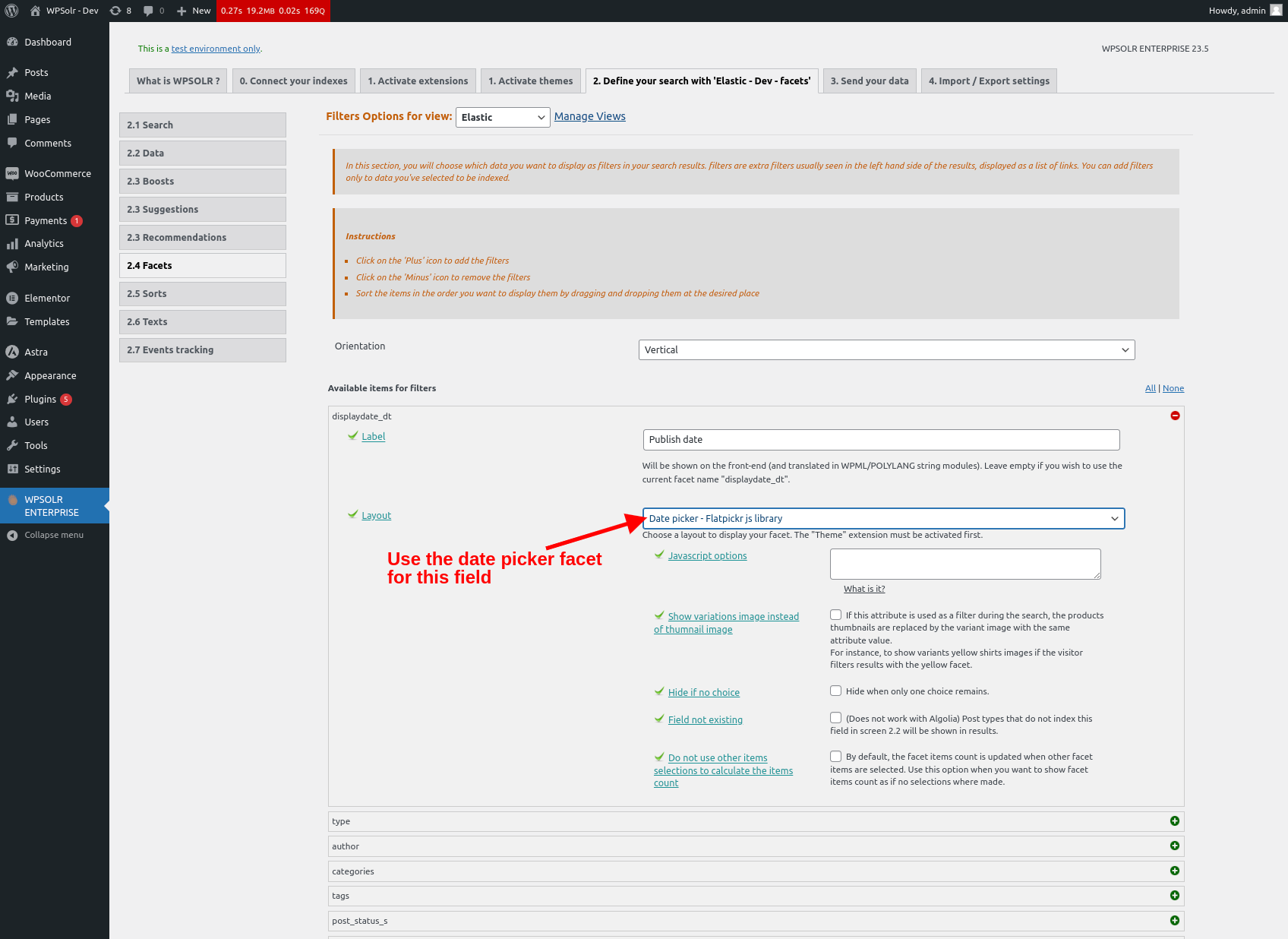
Task: Click the Analytics bar chart icon
Action: pos(12,243)
